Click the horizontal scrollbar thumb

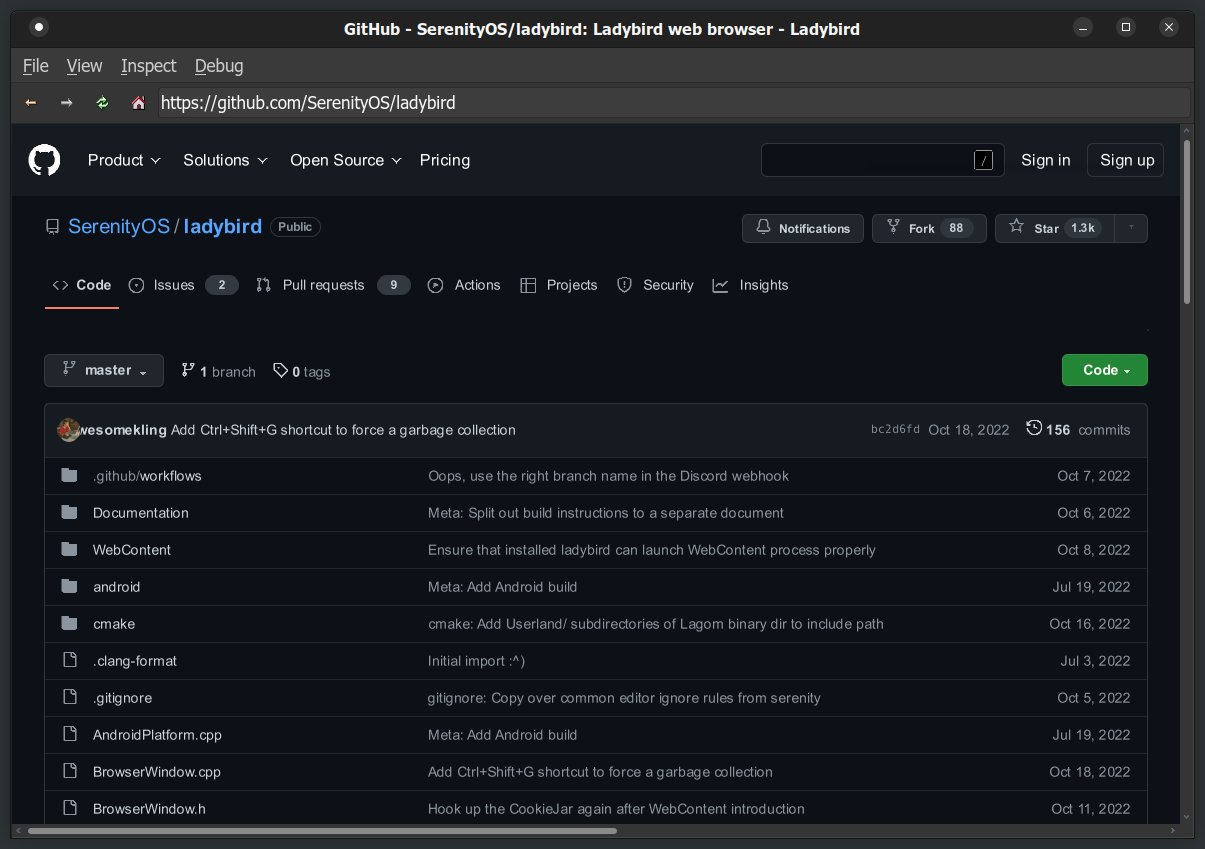tap(322, 830)
